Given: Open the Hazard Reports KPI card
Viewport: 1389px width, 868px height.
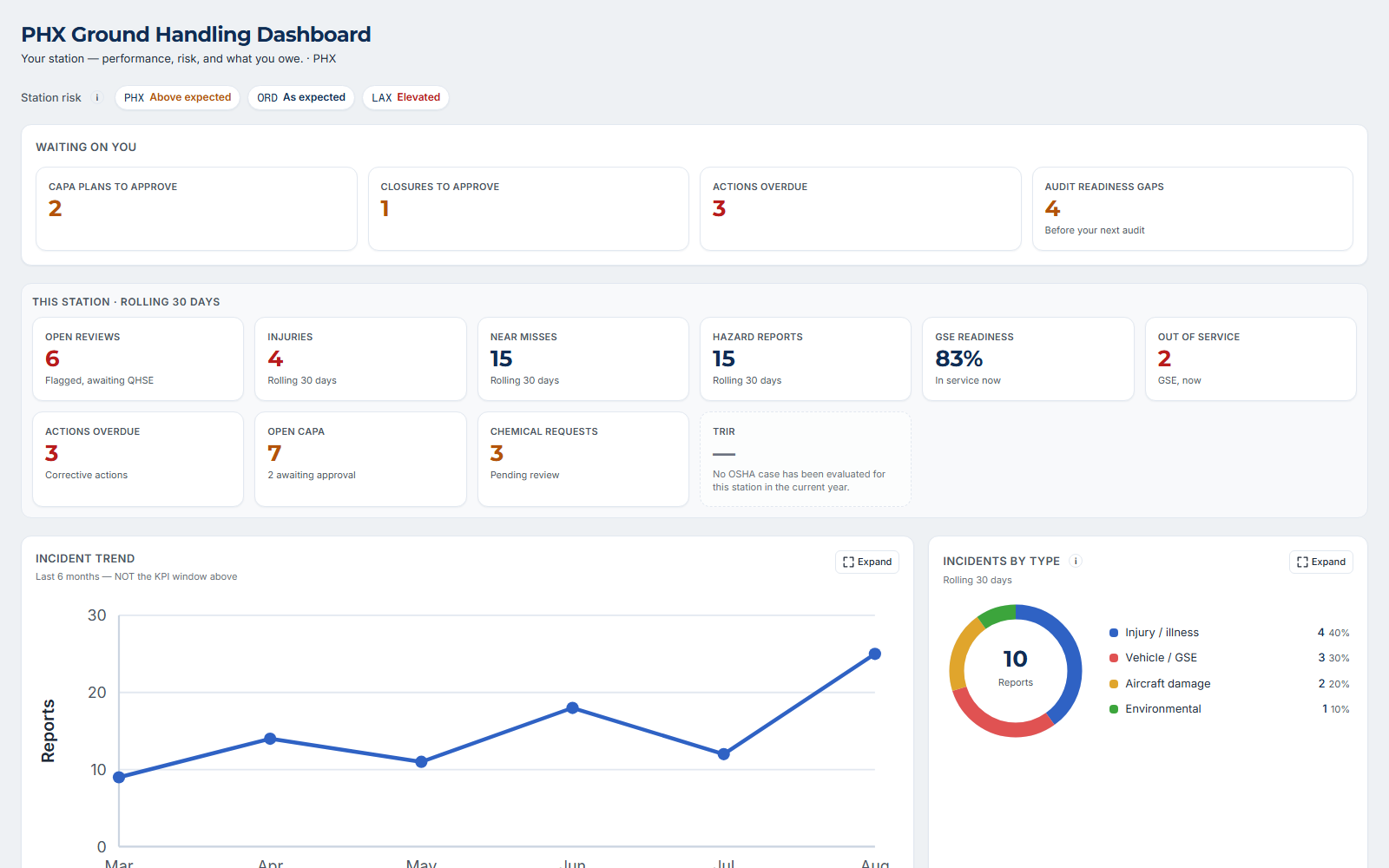Looking at the screenshot, I should (806, 358).
